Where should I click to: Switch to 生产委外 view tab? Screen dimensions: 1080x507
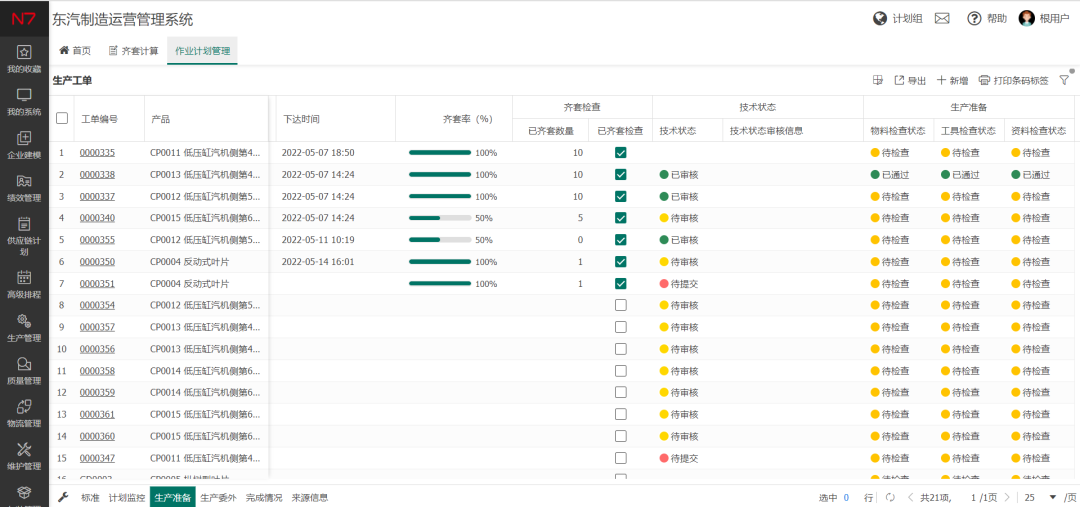[x=218, y=497]
